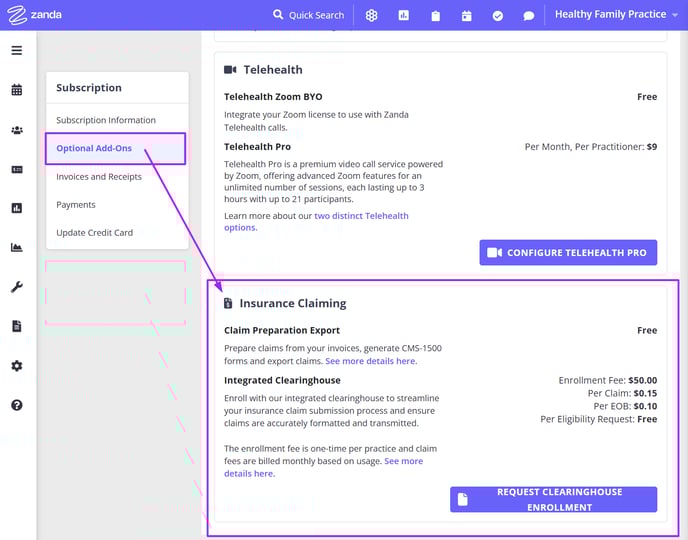Open the reports chart icon in top bar
This screenshot has width=688, height=540.
404,15
